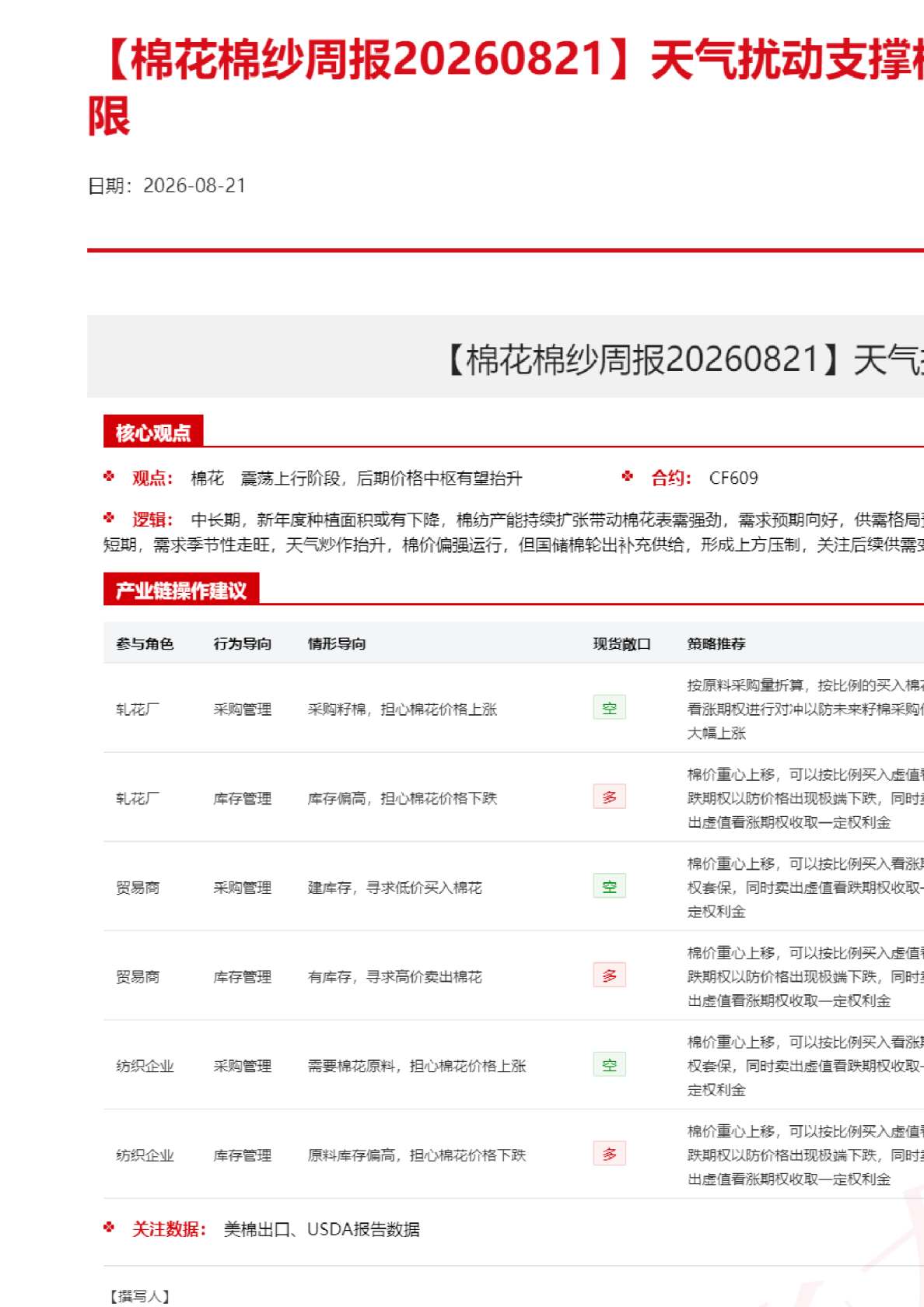This screenshot has width=924, height=1307.
Task: Select 采购管理 in the 建库存 row
Action: [x=243, y=888]
